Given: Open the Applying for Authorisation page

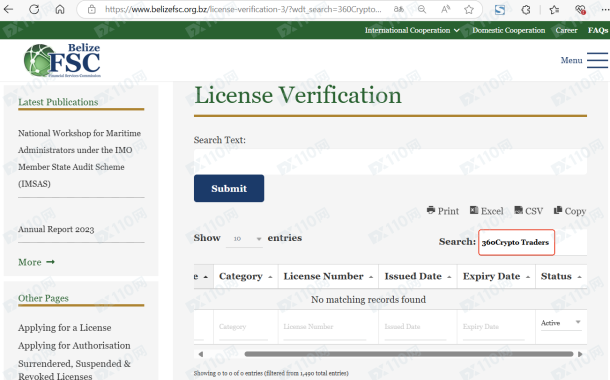Looking at the screenshot, I should [x=74, y=345].
